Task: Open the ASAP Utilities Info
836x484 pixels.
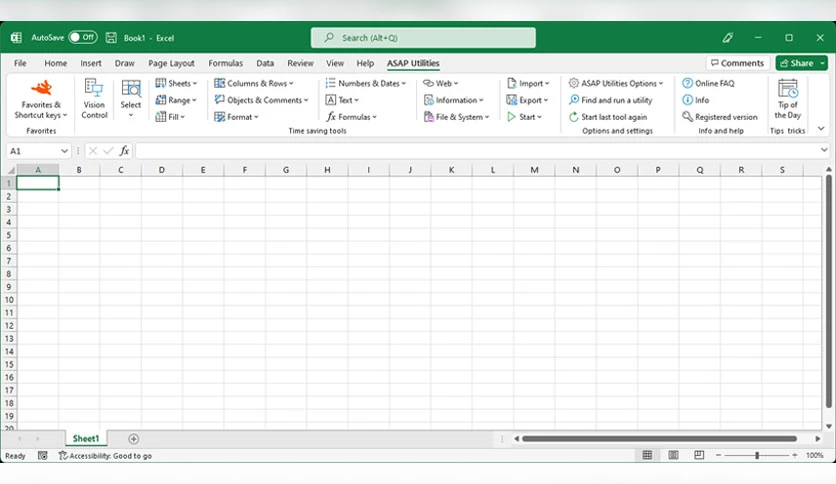Action: click(x=696, y=100)
